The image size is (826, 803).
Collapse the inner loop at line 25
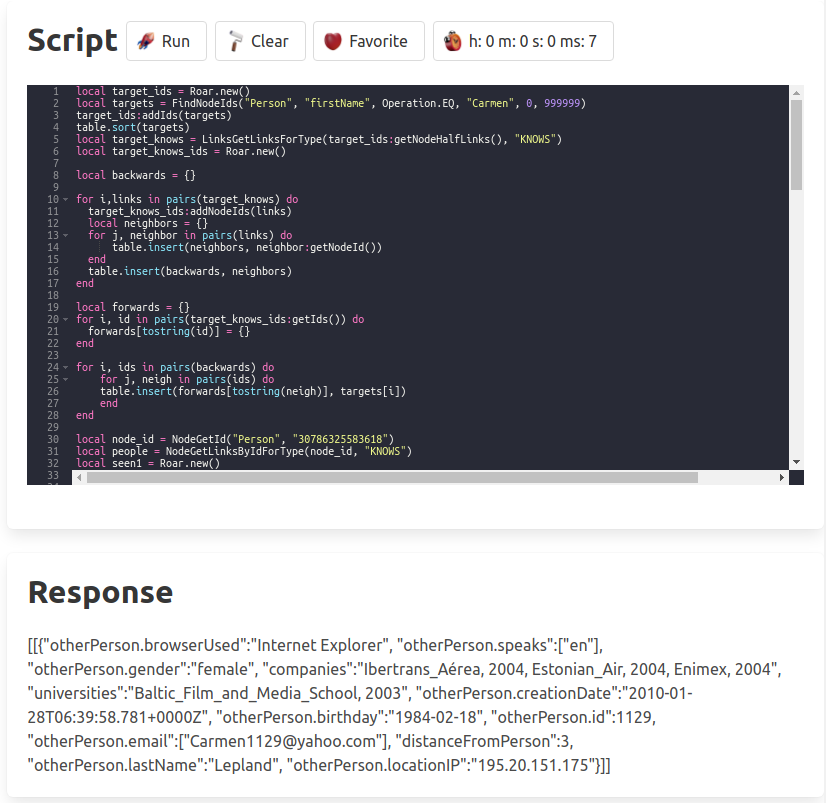[65, 380]
